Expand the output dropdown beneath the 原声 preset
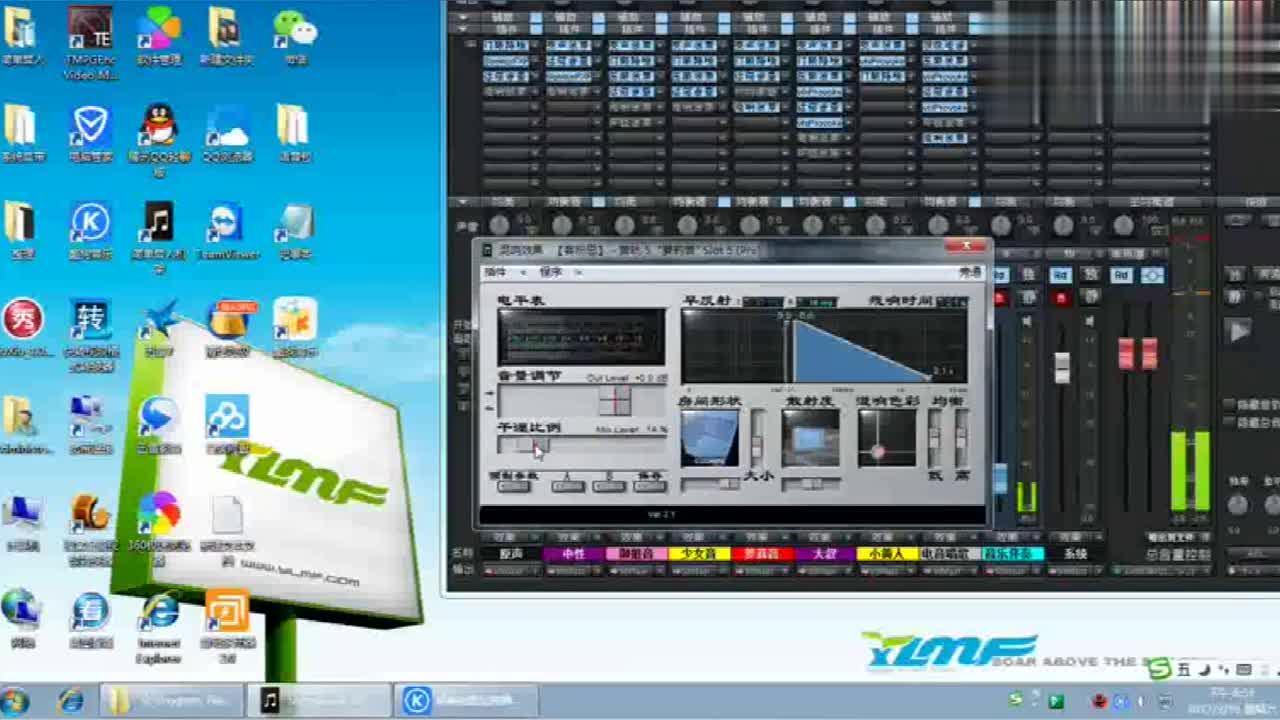Viewport: 1280px width, 720px height. click(x=511, y=571)
